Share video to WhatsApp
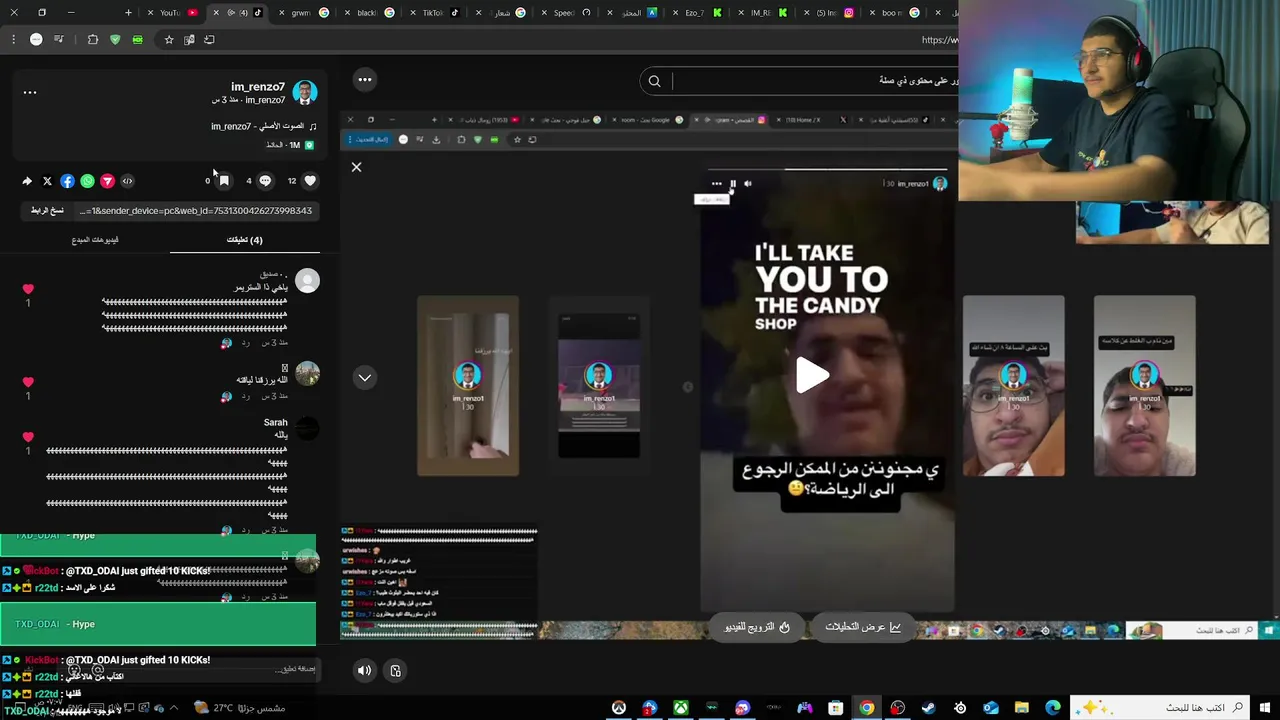The width and height of the screenshot is (1280, 720). tap(87, 181)
